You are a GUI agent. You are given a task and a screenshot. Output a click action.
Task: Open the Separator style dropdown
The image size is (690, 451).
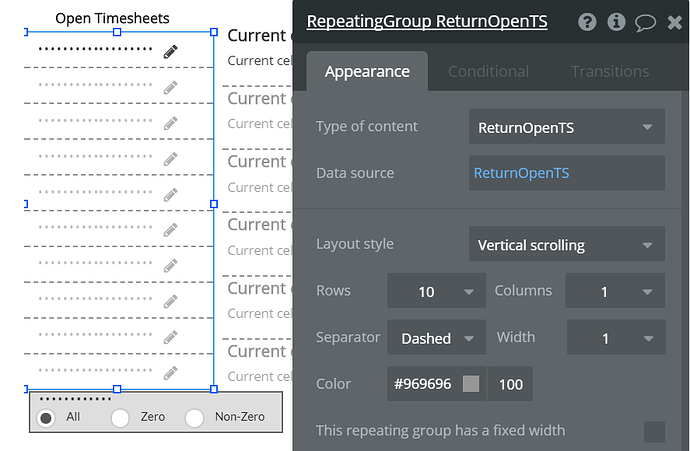click(x=436, y=338)
